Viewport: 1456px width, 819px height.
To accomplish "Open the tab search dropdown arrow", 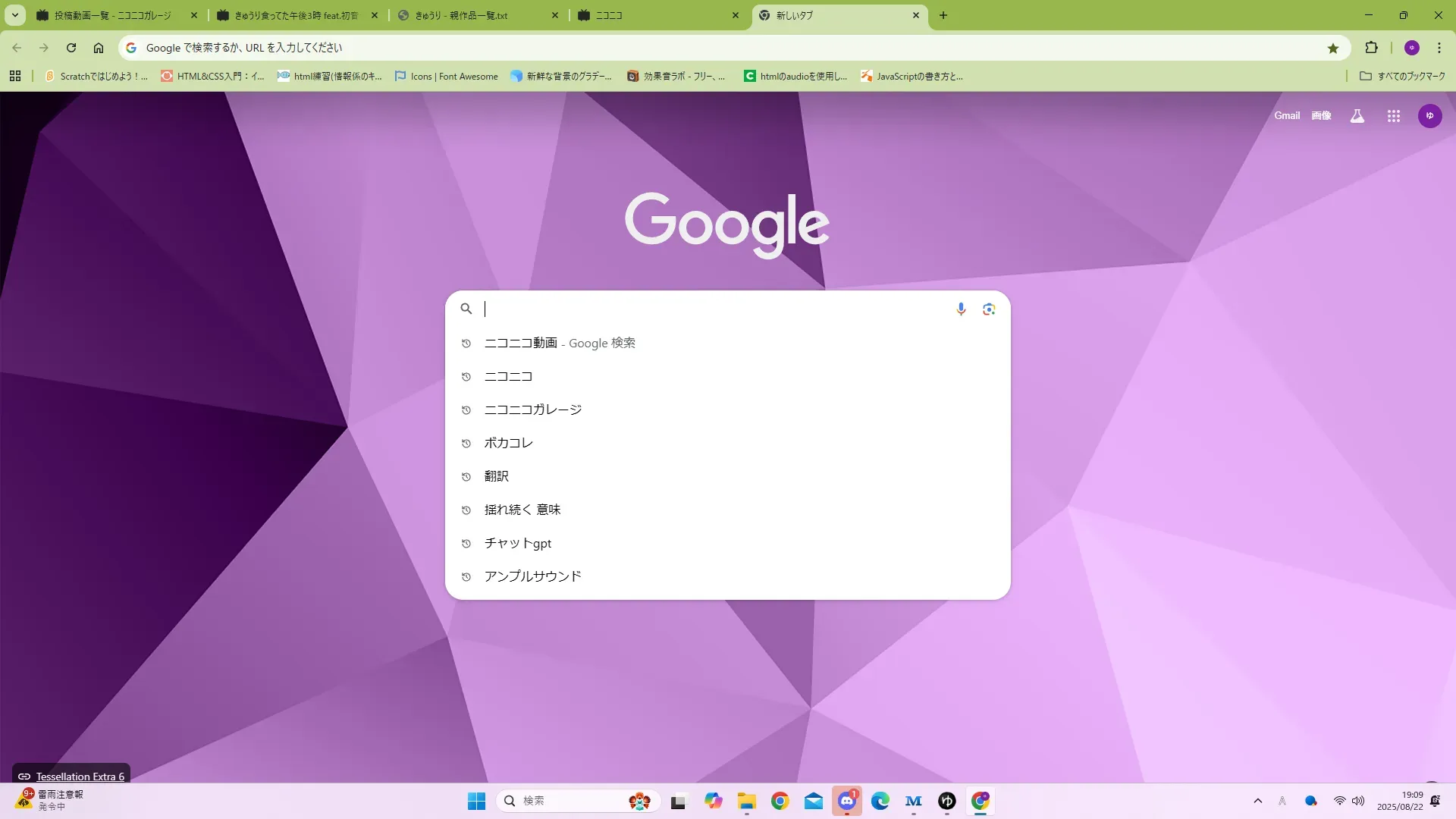I will pos(14,15).
